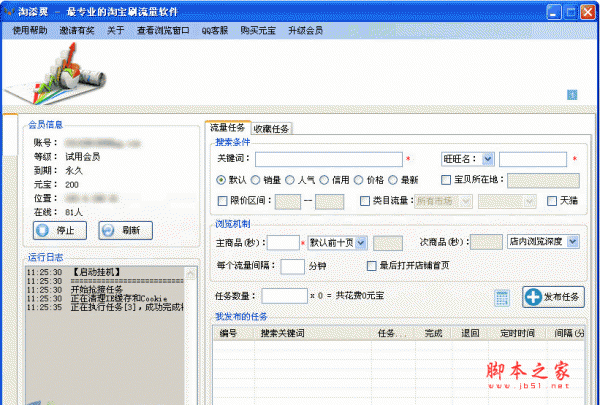Enable the 限价区间 checkbox
Image resolution: width=600 pixels, height=405 pixels.
[222, 201]
